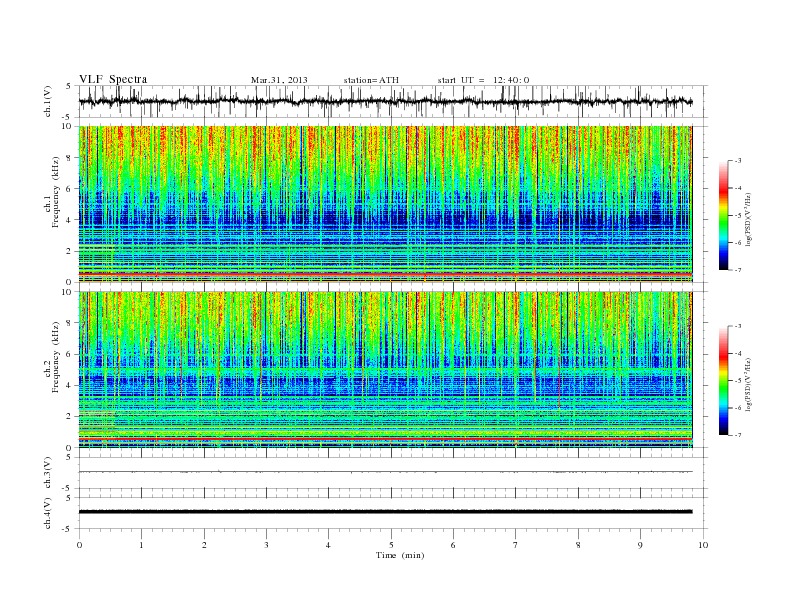Click time axis tick label "1"
Viewport: 792px width, 612px height.
pyautogui.click(x=142, y=545)
